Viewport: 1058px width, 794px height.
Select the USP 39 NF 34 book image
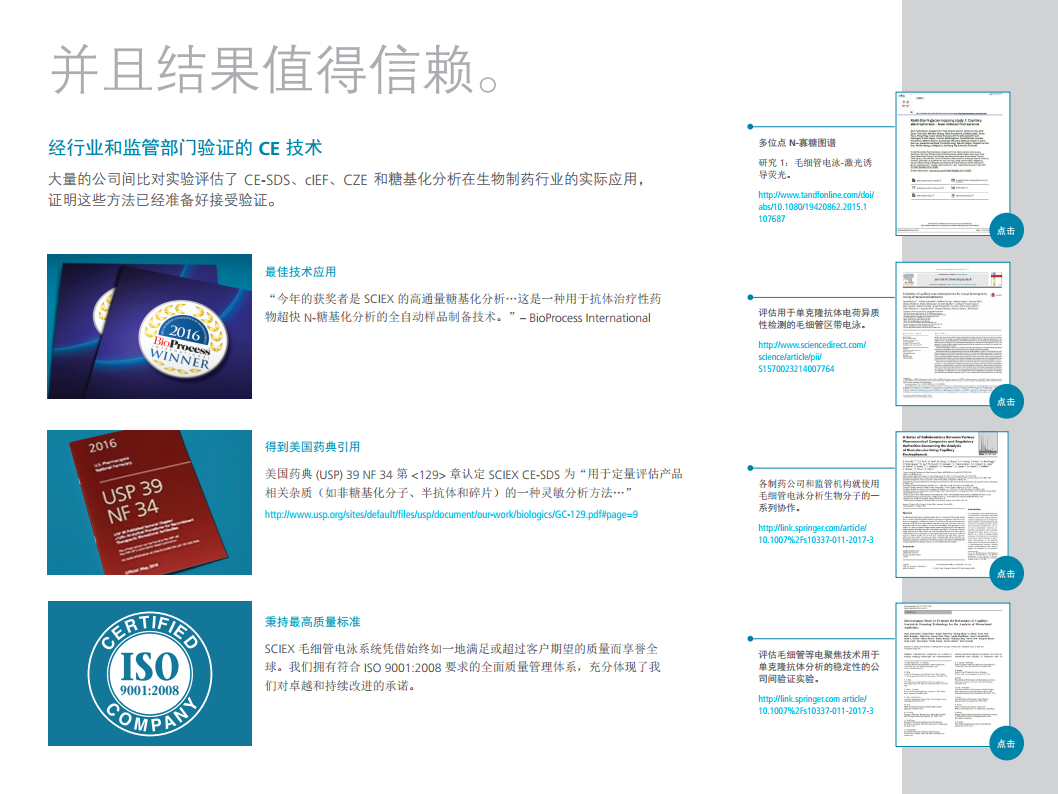149,502
